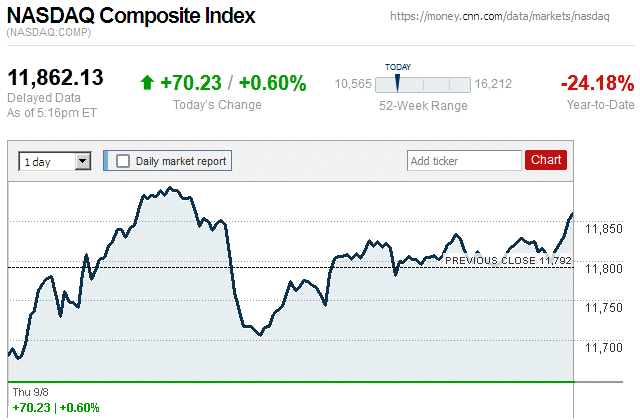Click the PREVIOUS CLOSE 11,792 label
Viewport: 640px width, 420px height.
(508, 260)
